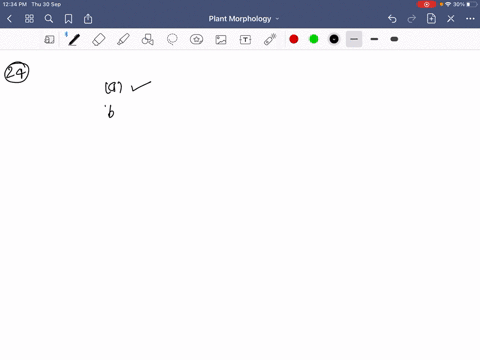Screen dimensions: 480x360
Task: Open the more options menu
Action: tap(470, 19)
